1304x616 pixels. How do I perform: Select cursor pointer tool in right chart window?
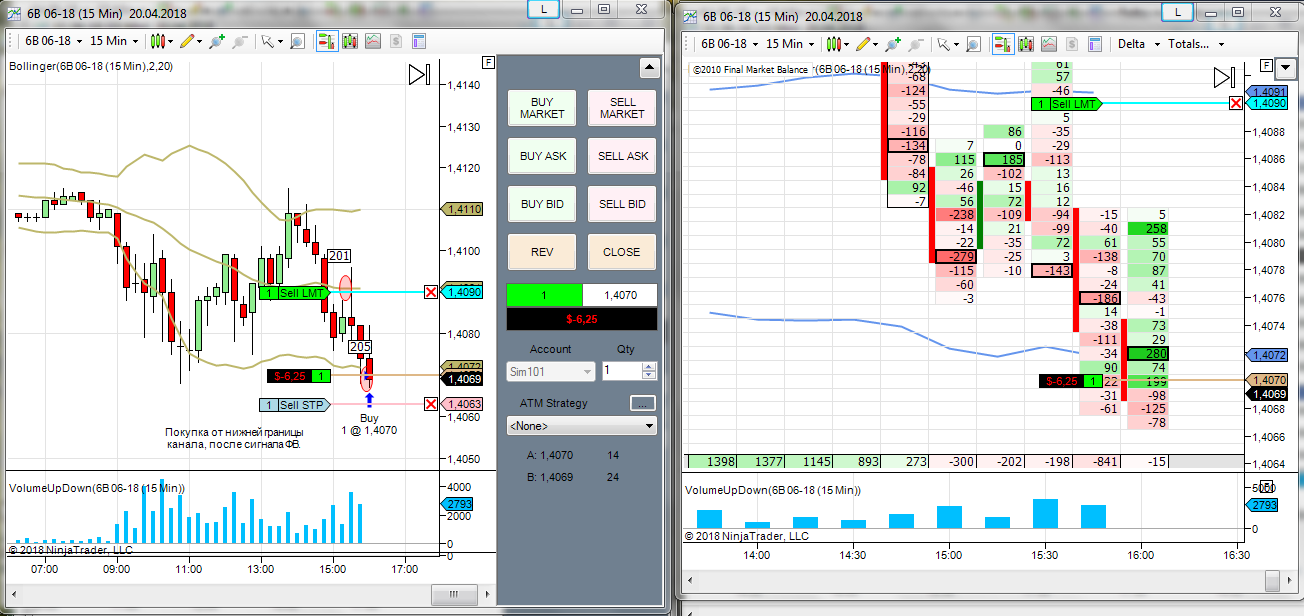(x=943, y=44)
